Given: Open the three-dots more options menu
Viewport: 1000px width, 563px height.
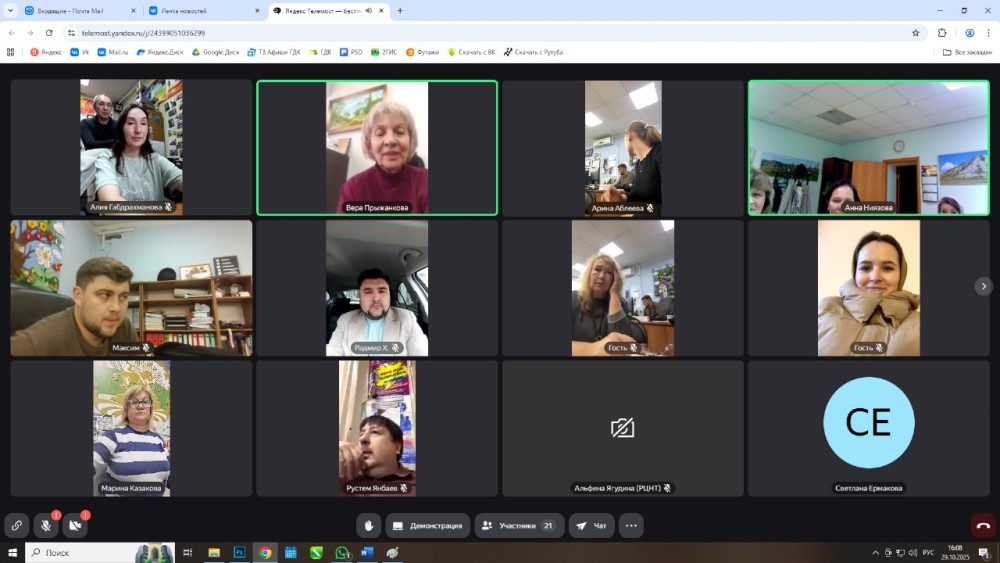Looking at the screenshot, I should tap(631, 525).
